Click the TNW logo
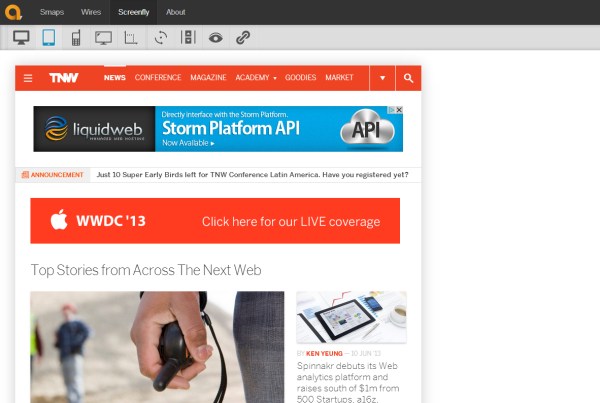The height and width of the screenshot is (403, 600). (64, 78)
